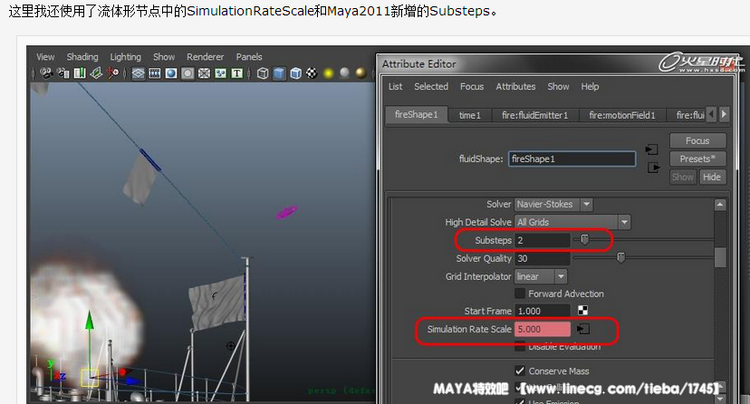The height and width of the screenshot is (404, 750).
Task: Click the connection icon next to Simulation Rate Scale
Action: click(x=584, y=329)
